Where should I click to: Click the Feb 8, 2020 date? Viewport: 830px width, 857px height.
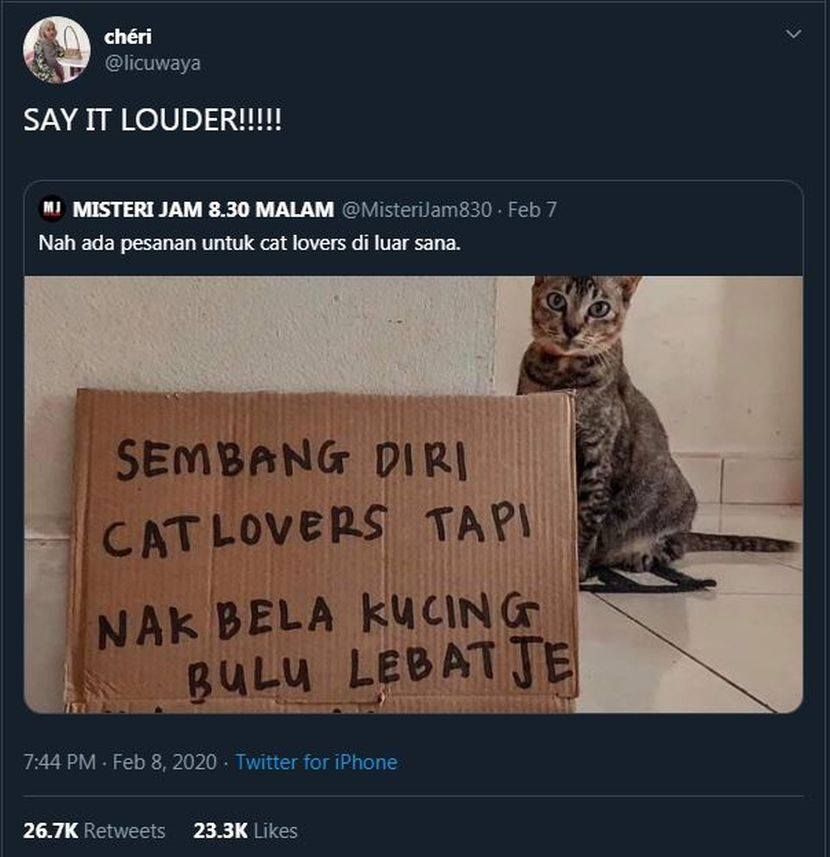[165, 762]
